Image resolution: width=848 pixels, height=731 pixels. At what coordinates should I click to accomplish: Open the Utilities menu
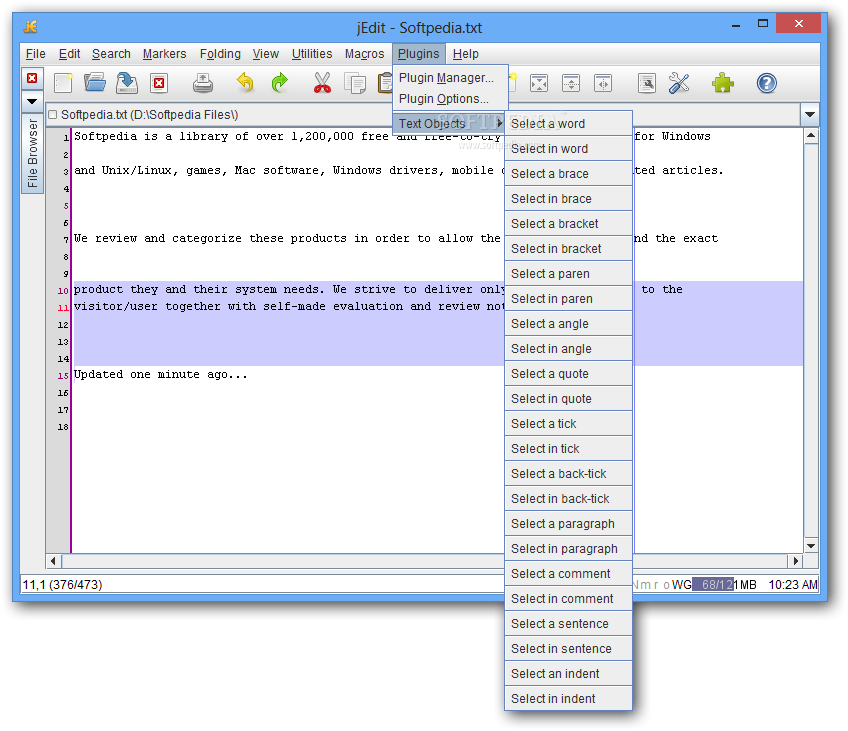click(312, 54)
